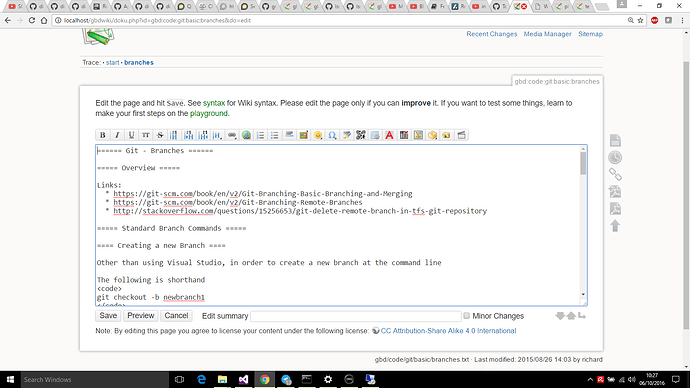The width and height of the screenshot is (690, 388).
Task: Click the editor's vertical scrollbar thumb
Action: tap(583, 164)
